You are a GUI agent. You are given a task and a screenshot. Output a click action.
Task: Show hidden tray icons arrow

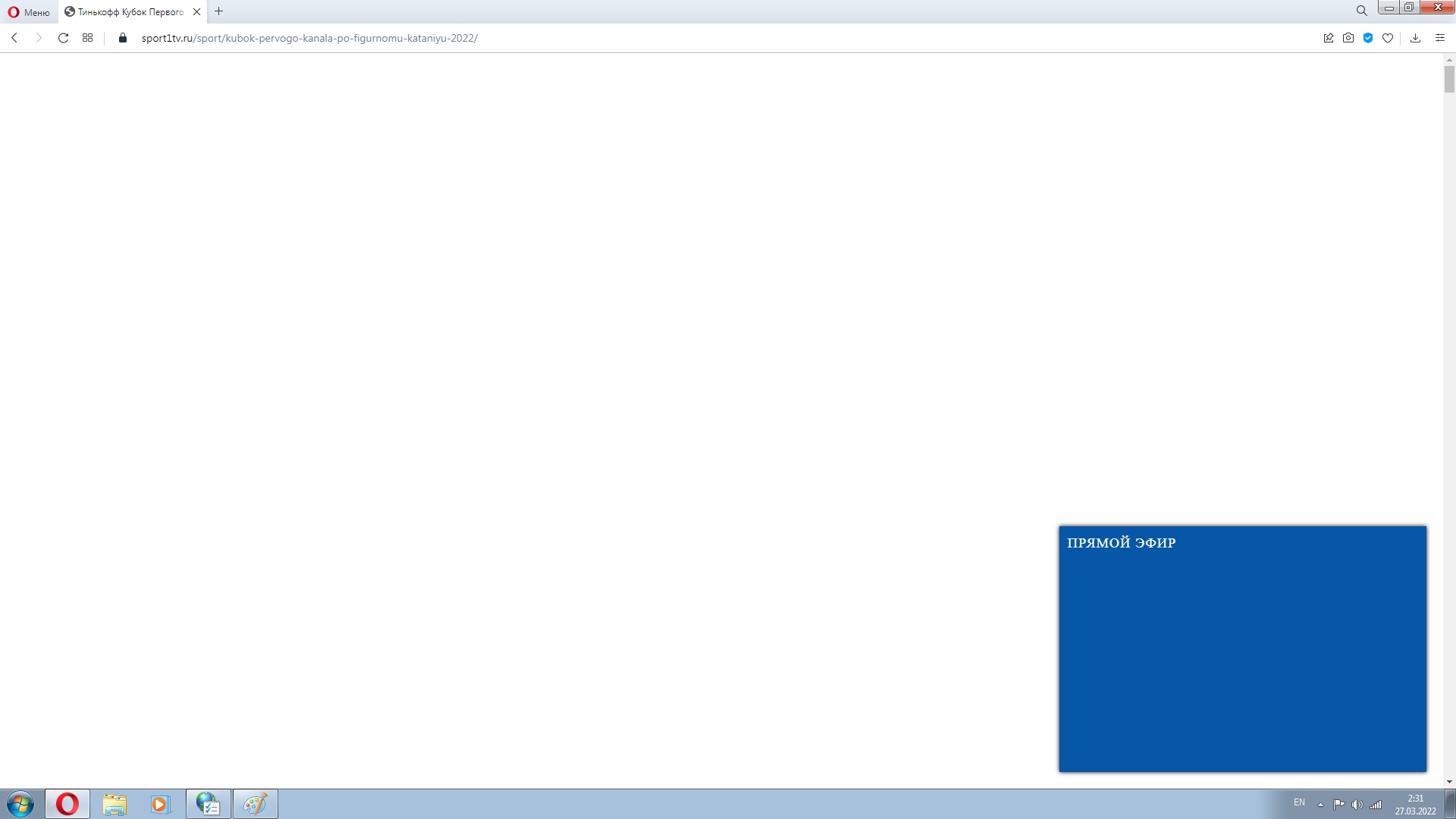click(x=1320, y=804)
